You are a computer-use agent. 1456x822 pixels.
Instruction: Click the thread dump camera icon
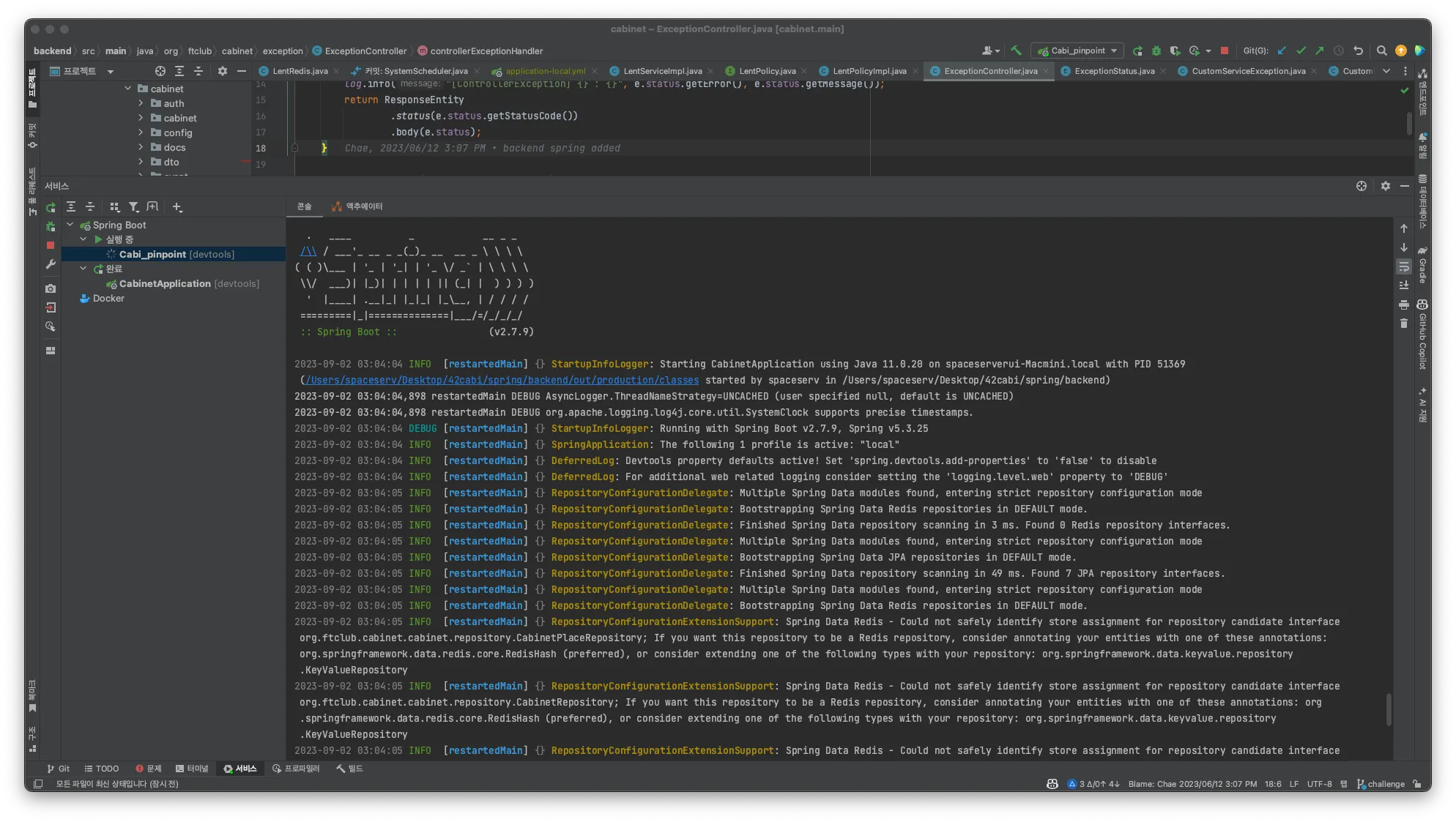[x=51, y=288]
